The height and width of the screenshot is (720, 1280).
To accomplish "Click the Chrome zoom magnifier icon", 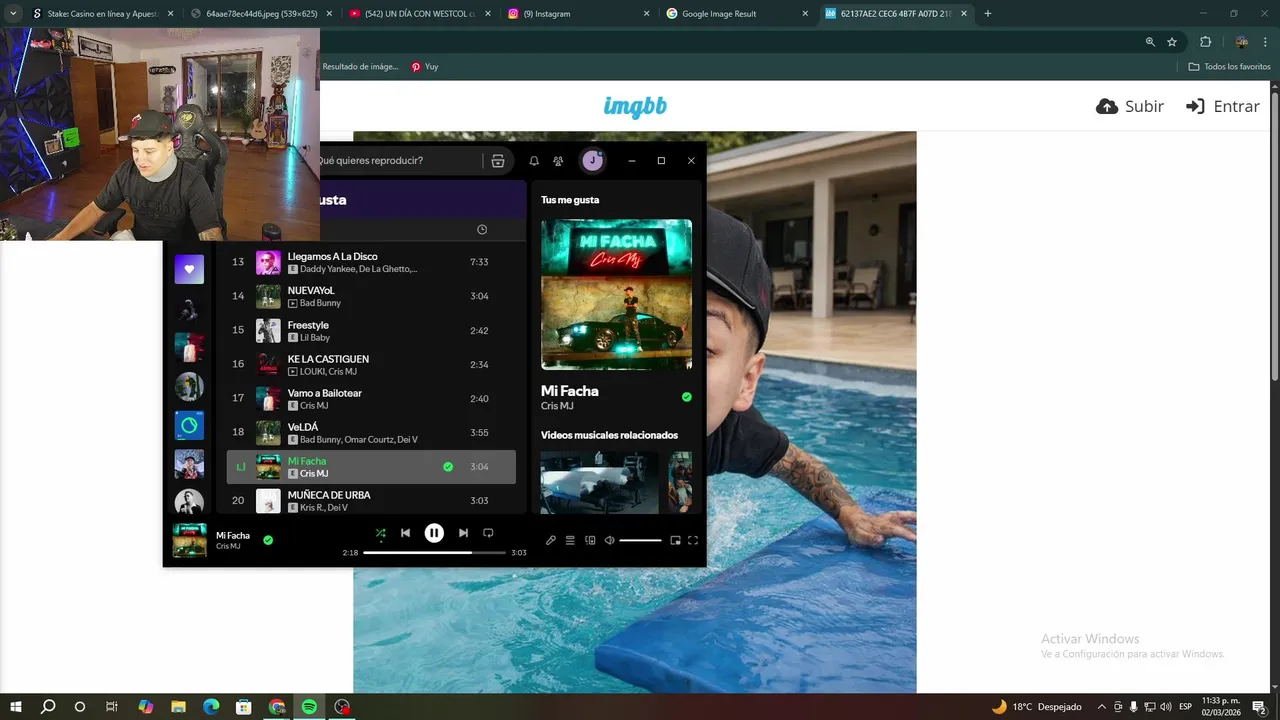I will point(1150,42).
